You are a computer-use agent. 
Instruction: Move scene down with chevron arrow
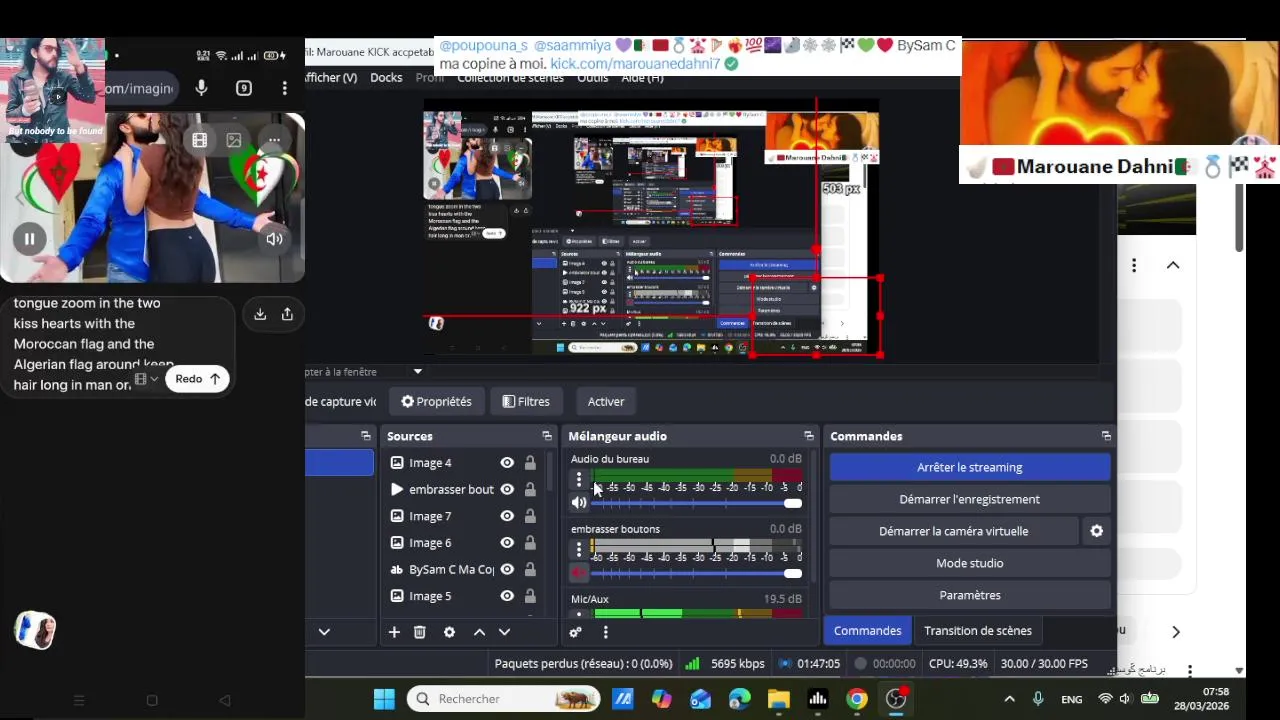click(324, 632)
